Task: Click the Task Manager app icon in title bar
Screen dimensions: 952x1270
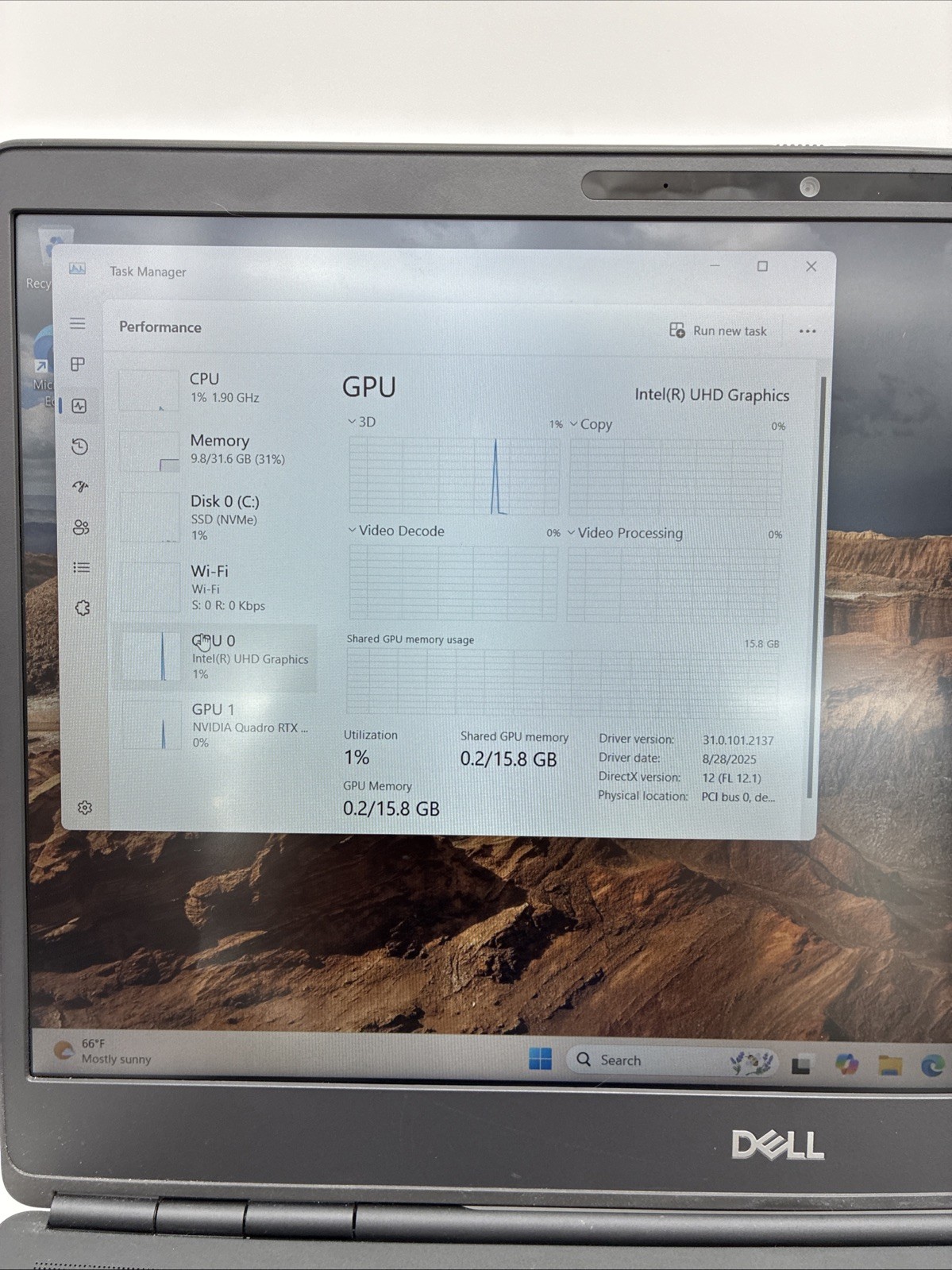Action: click(x=77, y=268)
